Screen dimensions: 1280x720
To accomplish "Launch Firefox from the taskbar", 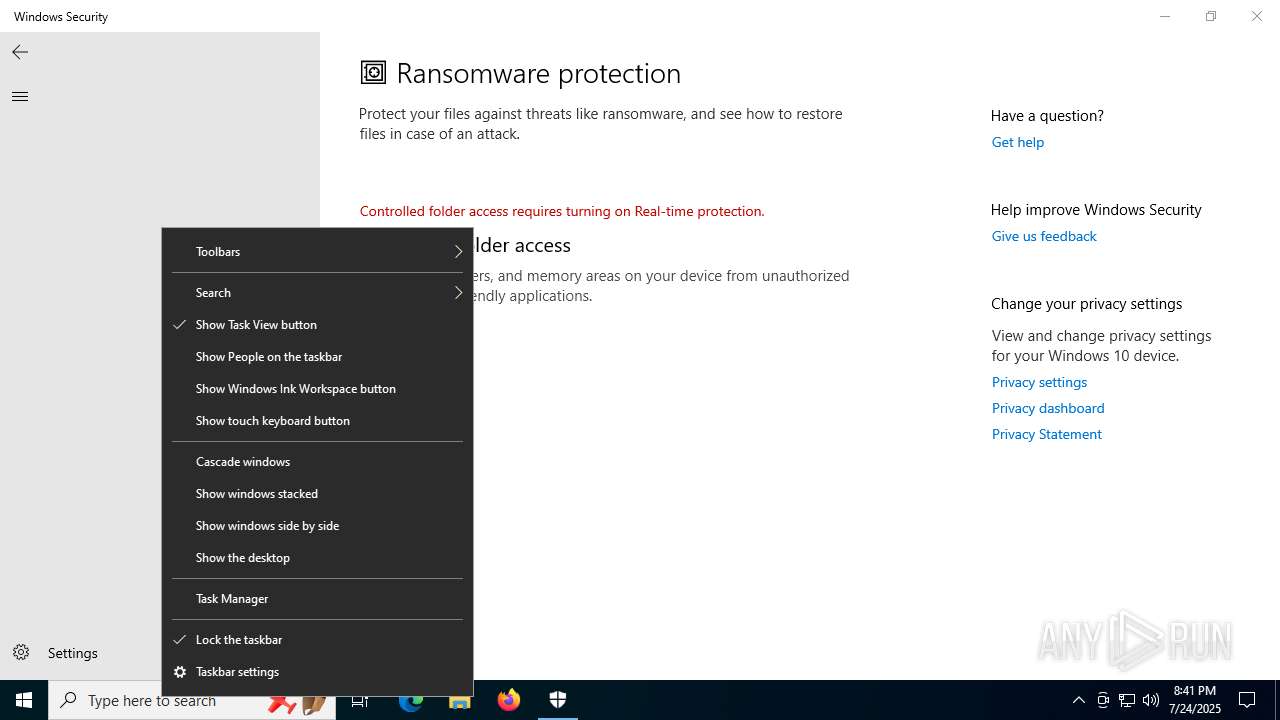I will tap(509, 700).
